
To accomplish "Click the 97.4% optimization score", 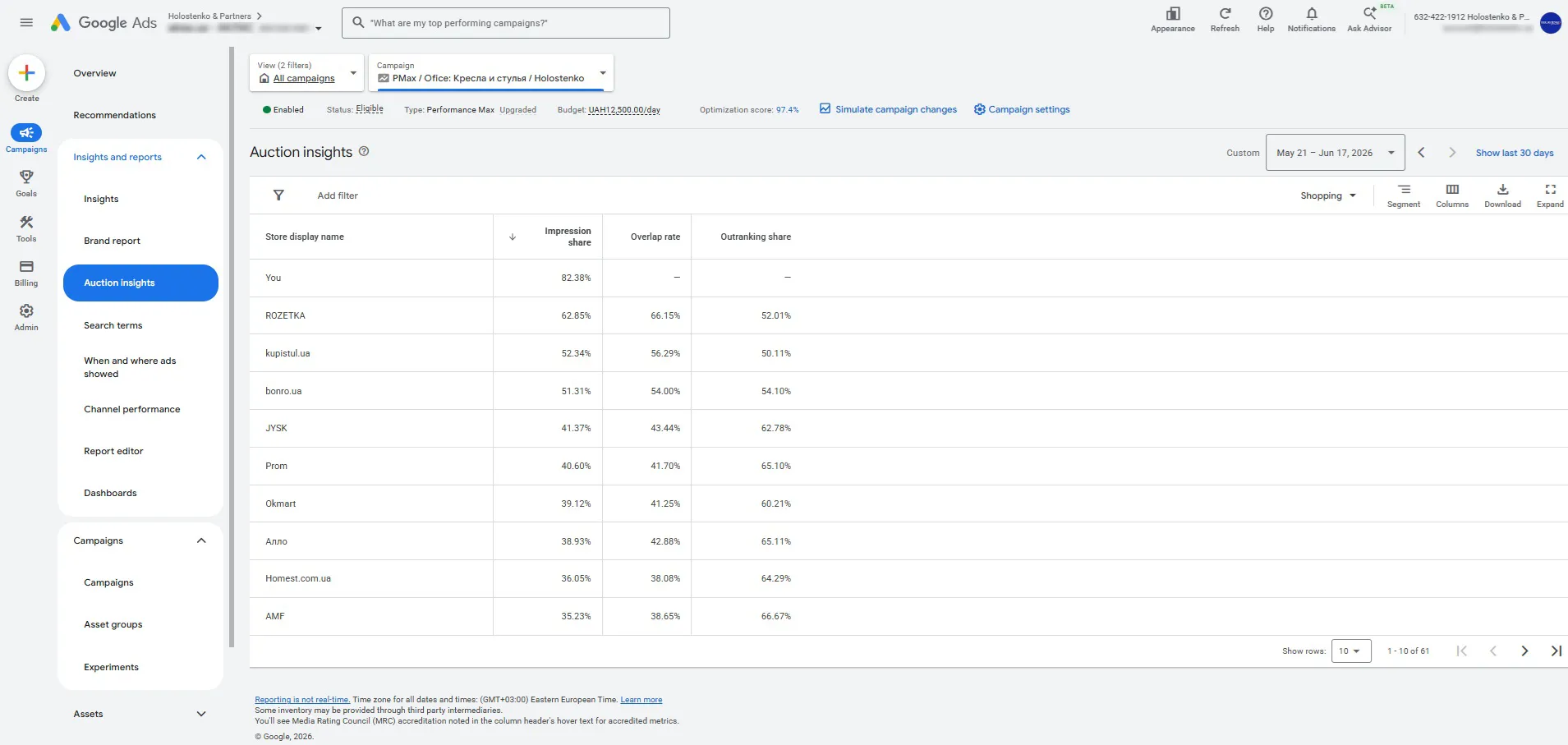I will [787, 109].
